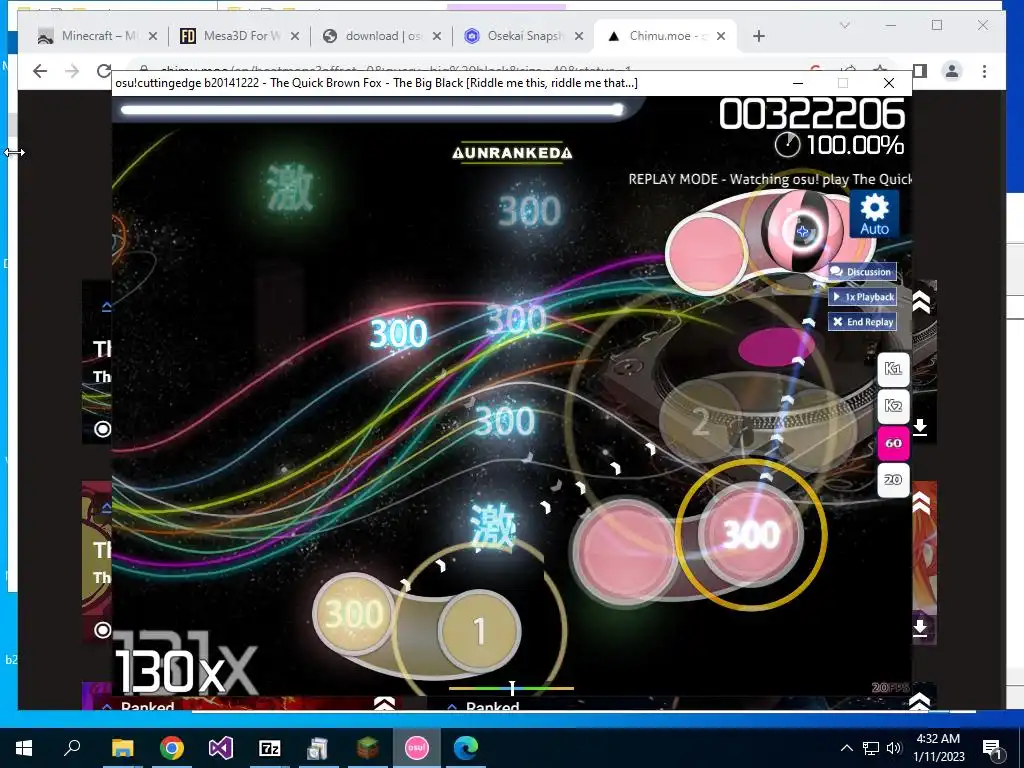Click the 20 key counter
Image resolution: width=1024 pixels, height=768 pixels.
[893, 480]
